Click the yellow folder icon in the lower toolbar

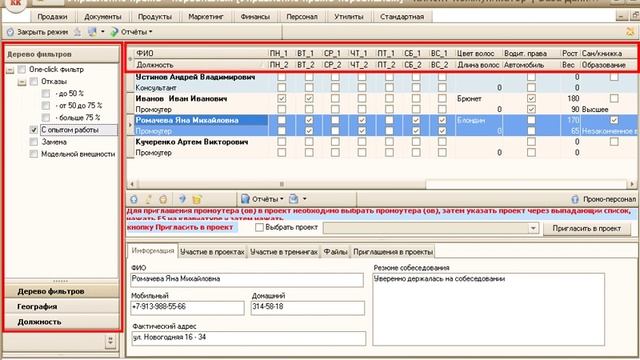(197, 199)
